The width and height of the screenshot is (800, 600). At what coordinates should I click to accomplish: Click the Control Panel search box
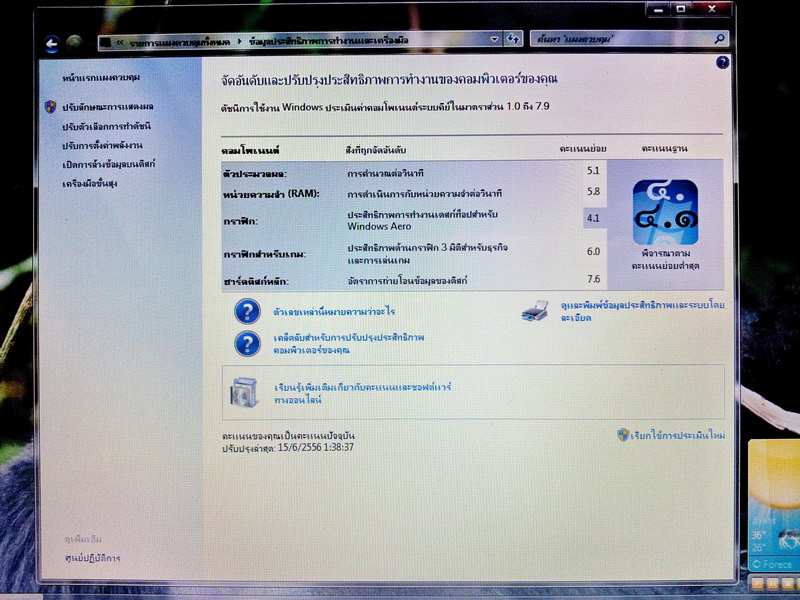629,39
